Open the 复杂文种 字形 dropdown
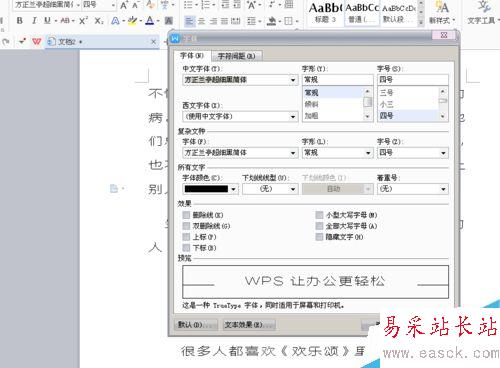The width and height of the screenshot is (500, 368). 368,153
